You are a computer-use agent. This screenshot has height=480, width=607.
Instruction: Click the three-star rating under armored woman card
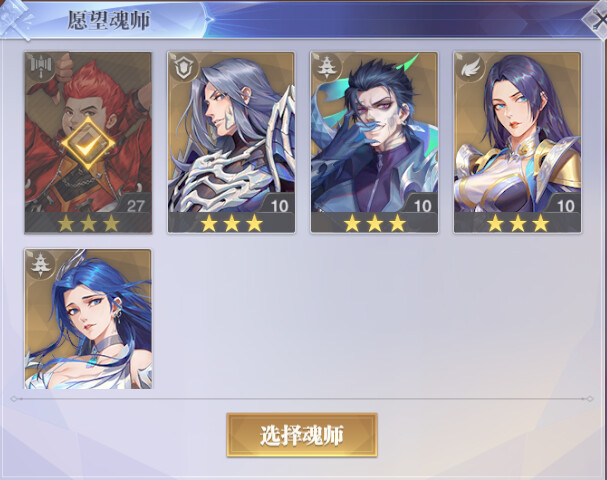518,223
